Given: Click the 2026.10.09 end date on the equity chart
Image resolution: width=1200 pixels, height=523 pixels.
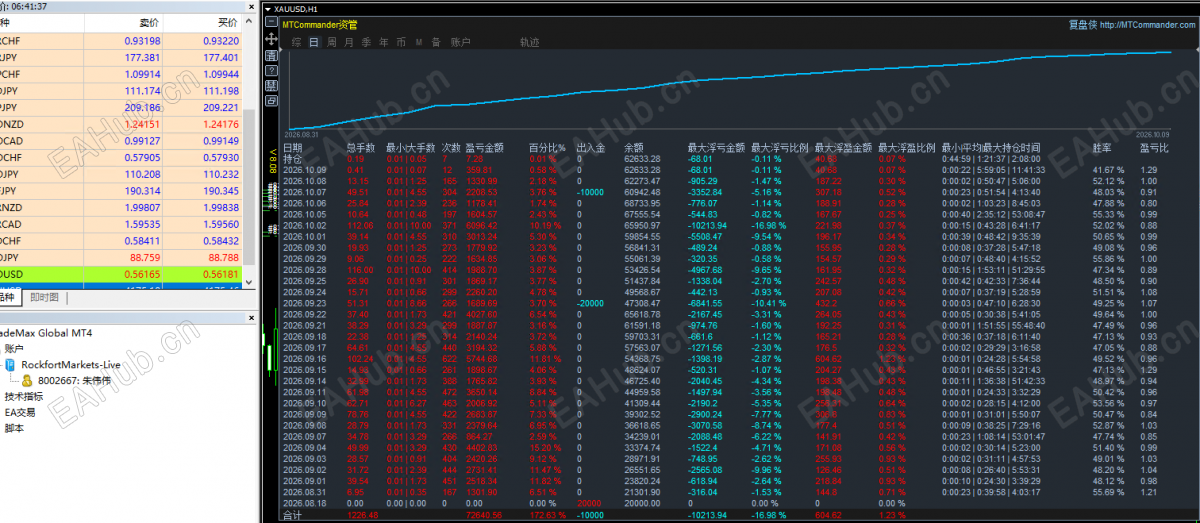Looking at the screenshot, I should pyautogui.click(x=1153, y=133).
